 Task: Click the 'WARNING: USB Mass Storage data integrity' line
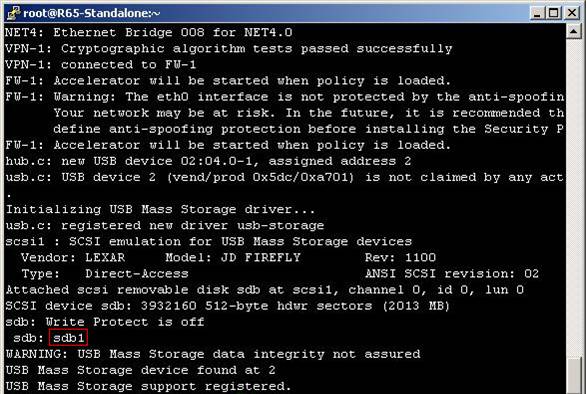[x=213, y=354]
